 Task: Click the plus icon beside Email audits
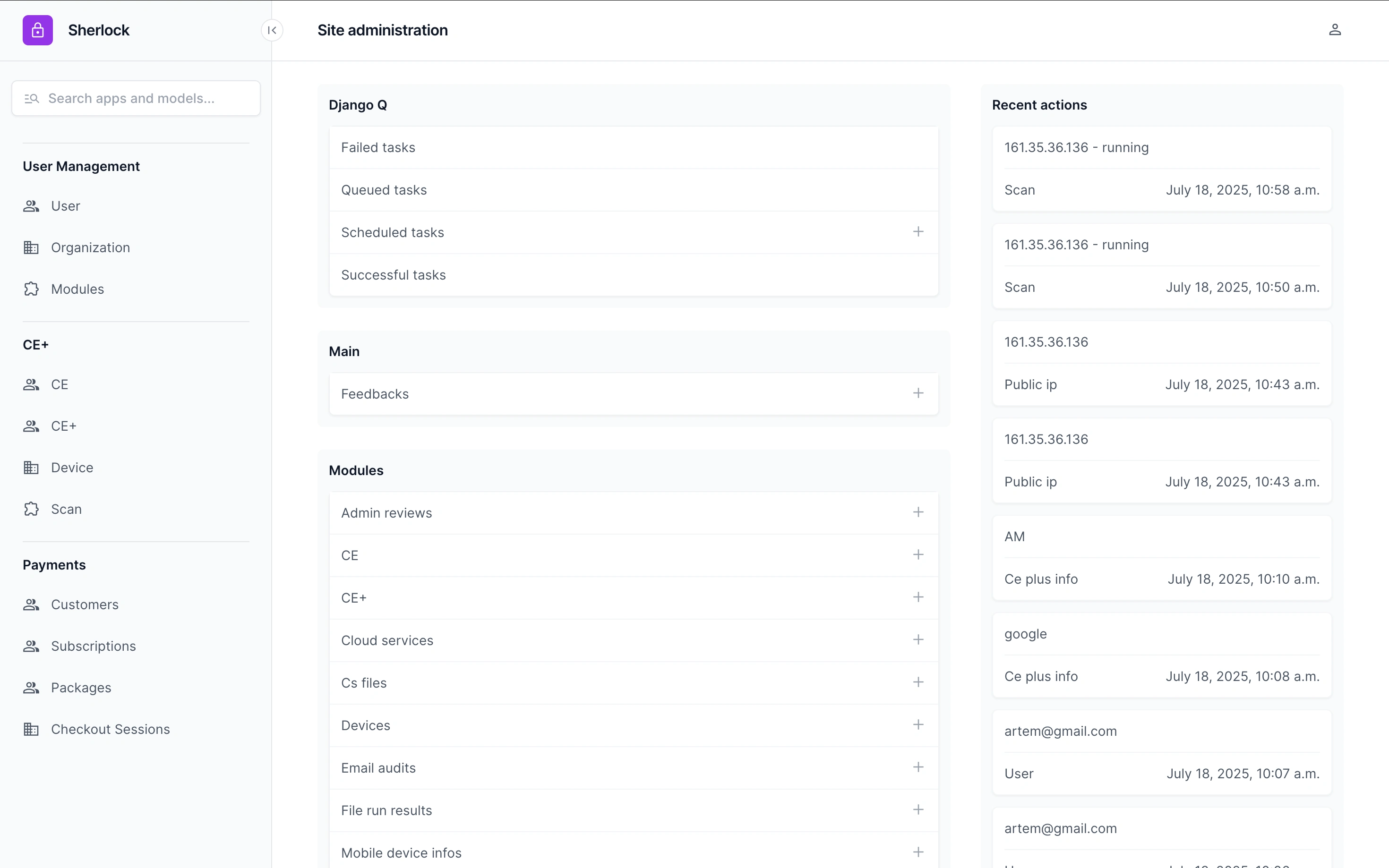(917, 767)
